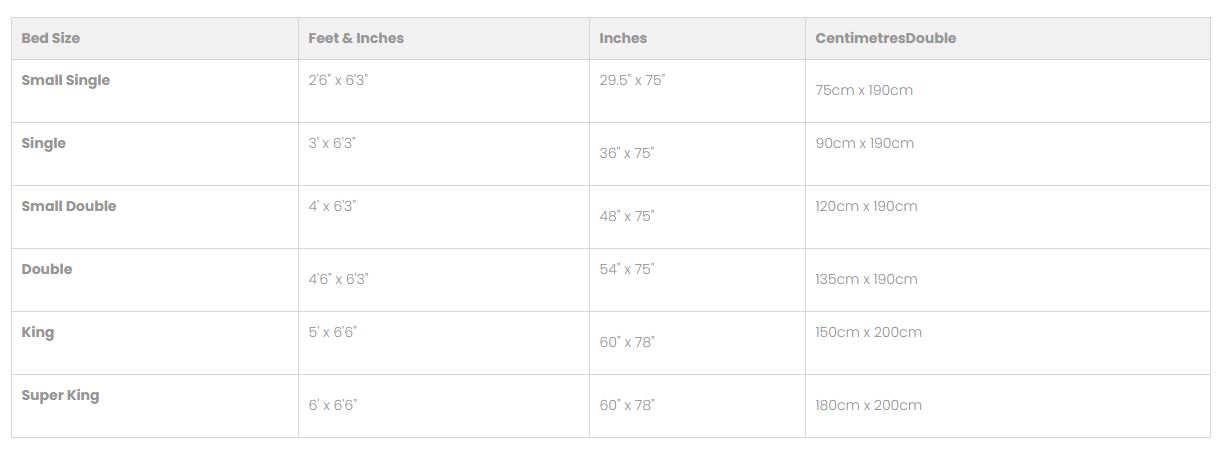The height and width of the screenshot is (462, 1228).
Task: Select the Small Double row label
Action: (69, 206)
